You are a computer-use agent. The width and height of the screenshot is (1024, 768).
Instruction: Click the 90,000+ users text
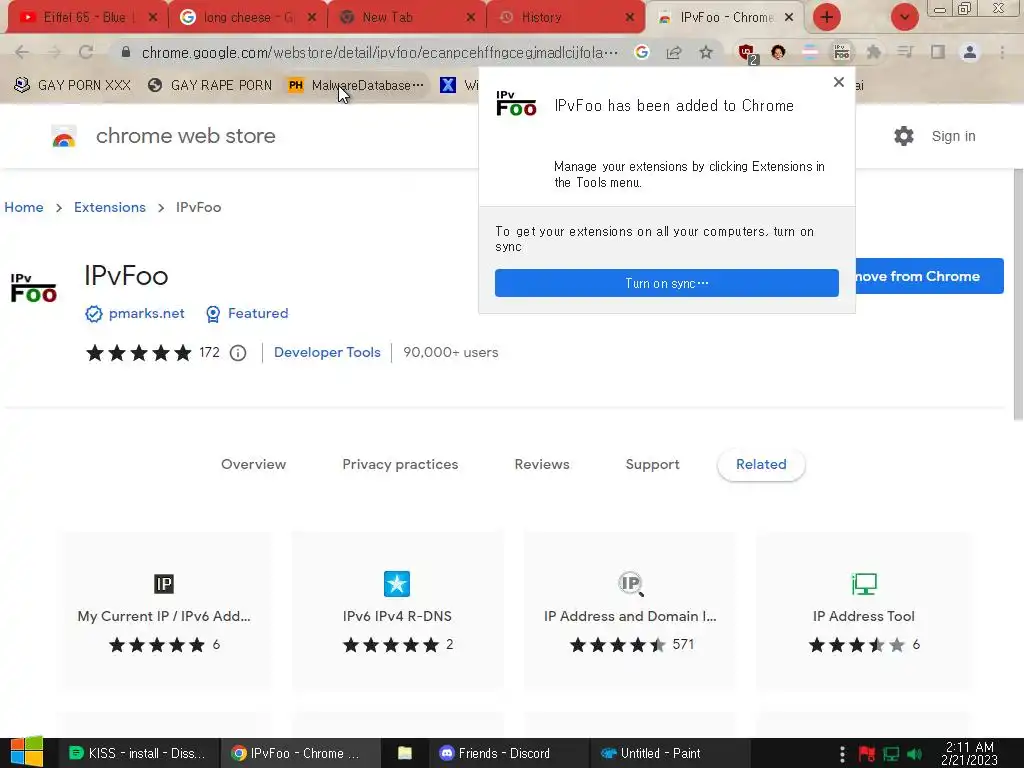pos(451,353)
